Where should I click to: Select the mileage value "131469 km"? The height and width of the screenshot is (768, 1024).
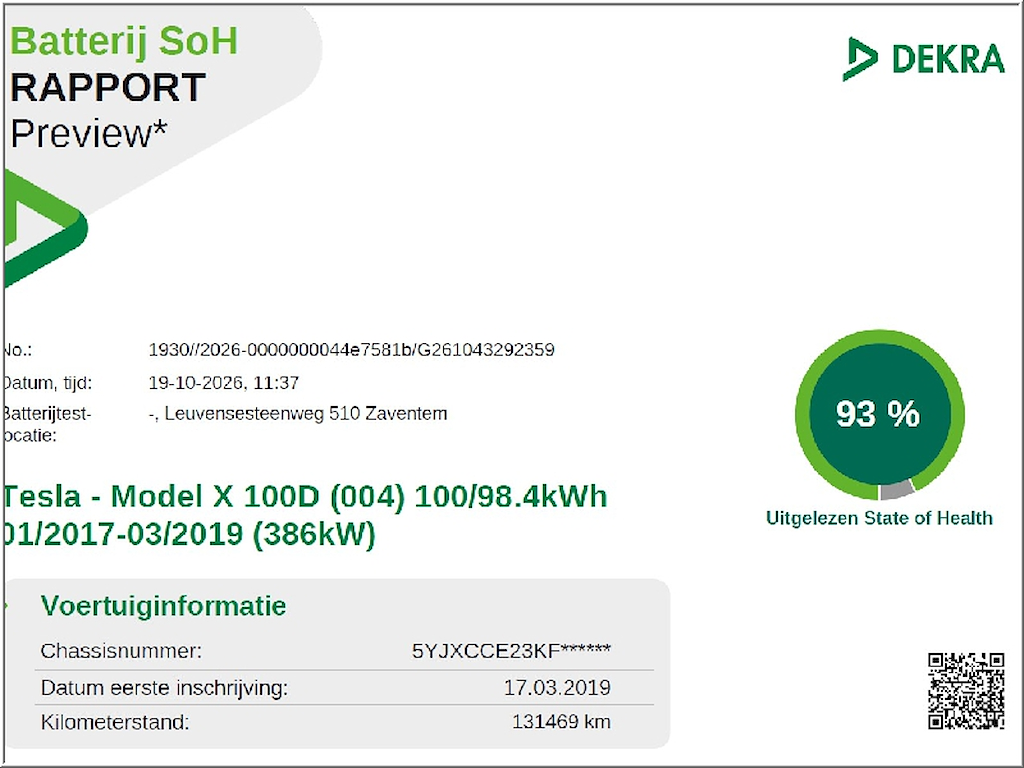[x=562, y=722]
